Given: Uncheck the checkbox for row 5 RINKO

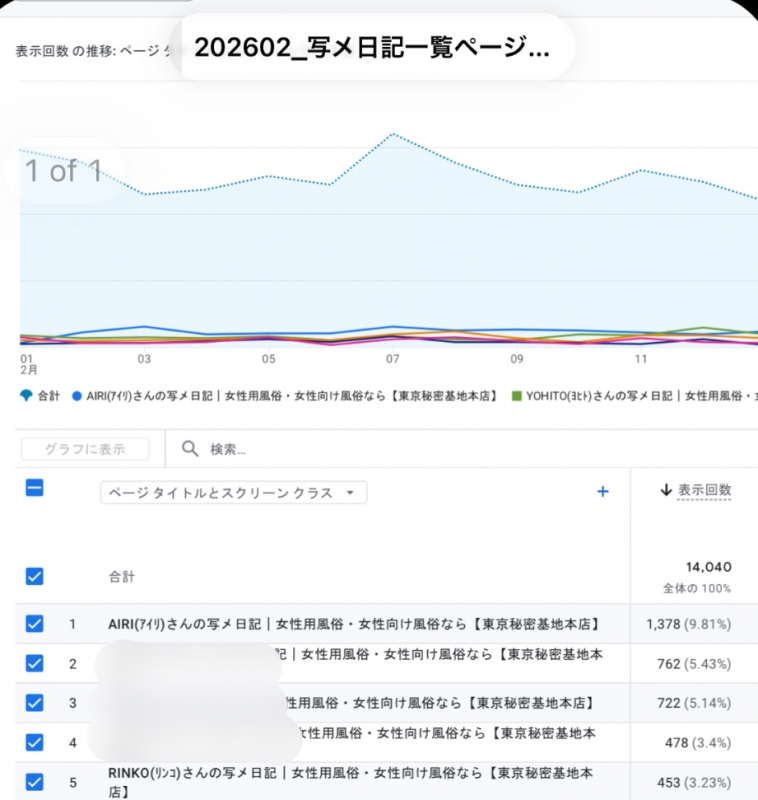Looking at the screenshot, I should click(x=34, y=781).
